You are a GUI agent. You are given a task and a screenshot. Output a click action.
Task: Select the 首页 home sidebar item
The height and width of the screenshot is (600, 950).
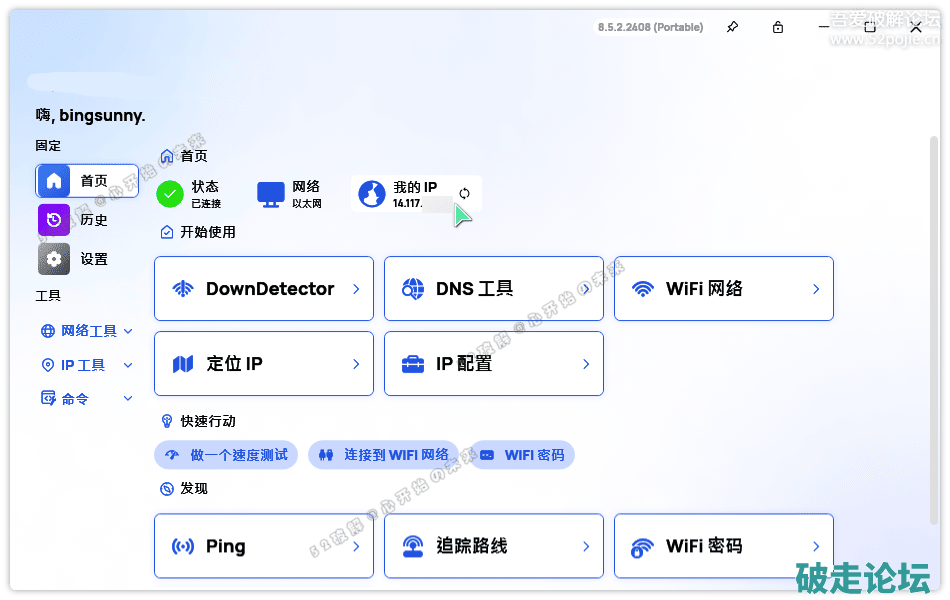tap(87, 181)
